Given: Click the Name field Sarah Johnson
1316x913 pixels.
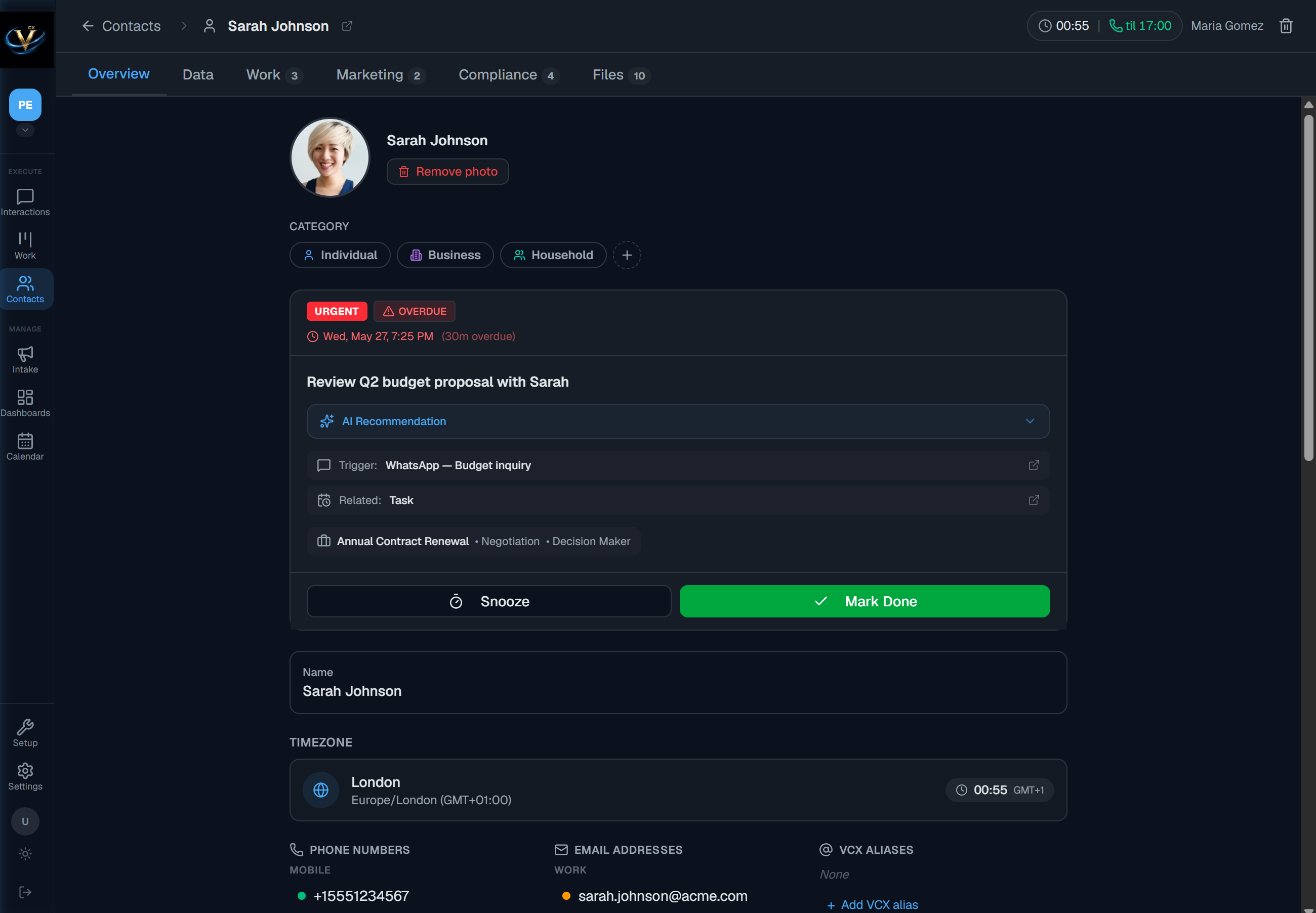Looking at the screenshot, I should [678, 682].
